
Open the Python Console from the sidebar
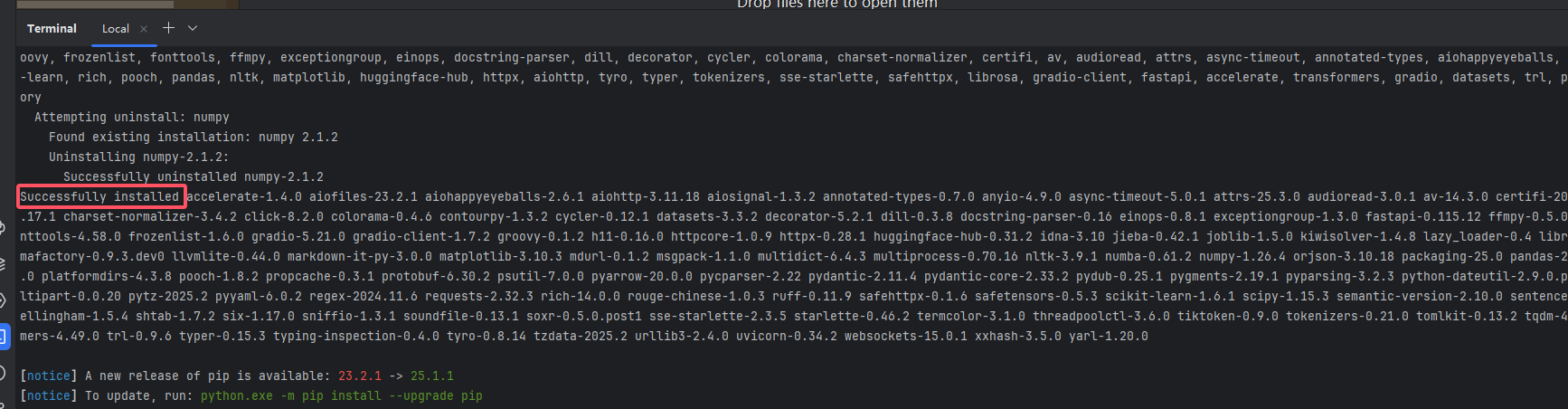pyautogui.click(x=3, y=227)
